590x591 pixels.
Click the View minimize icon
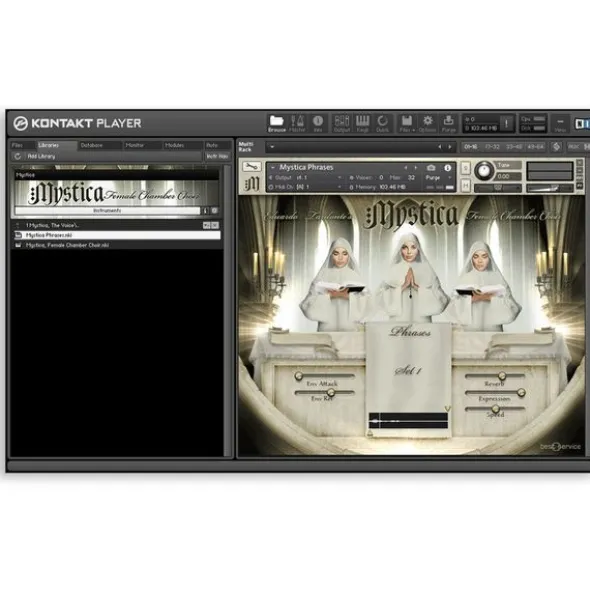(560, 123)
